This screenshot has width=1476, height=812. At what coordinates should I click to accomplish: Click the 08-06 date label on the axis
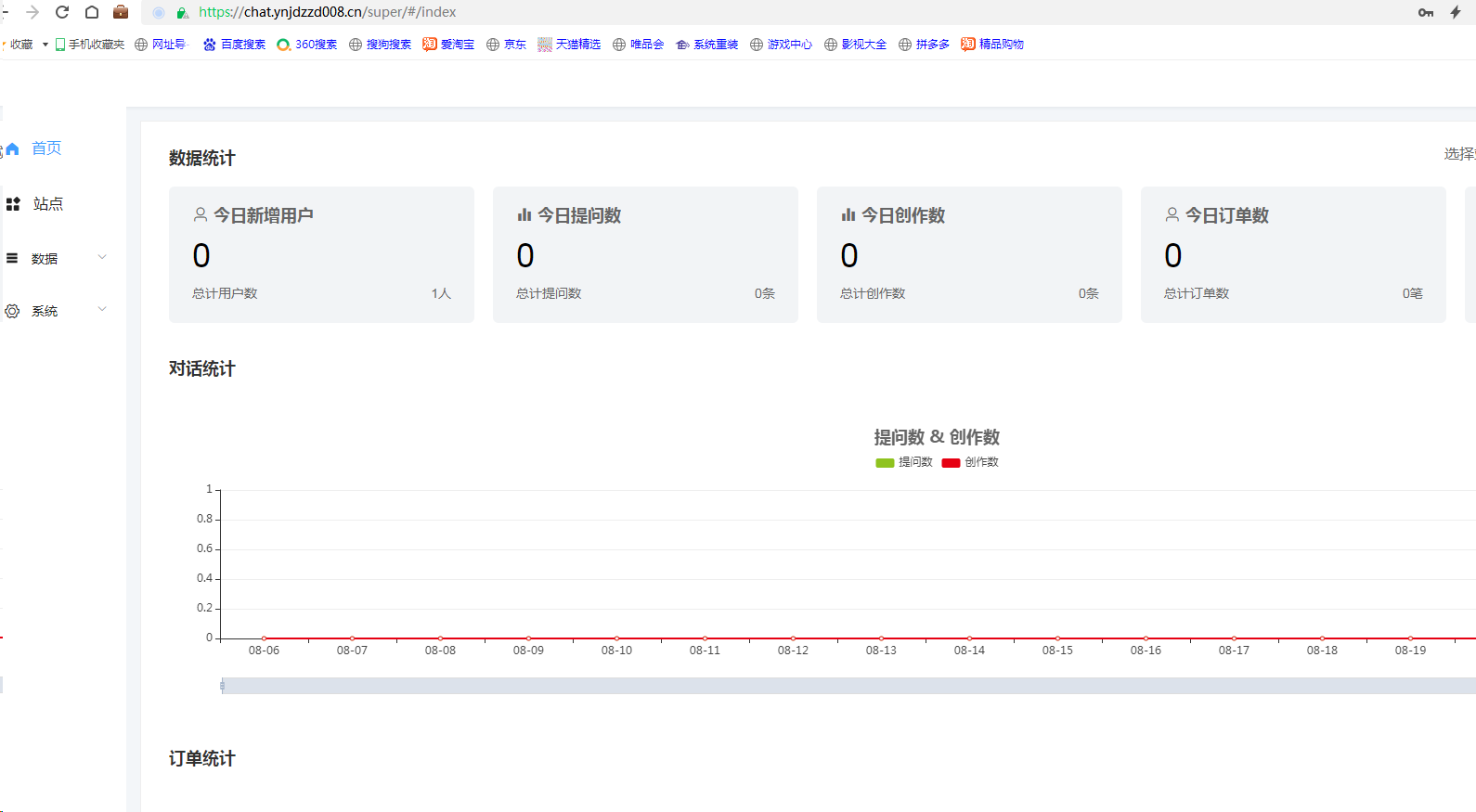coord(264,651)
